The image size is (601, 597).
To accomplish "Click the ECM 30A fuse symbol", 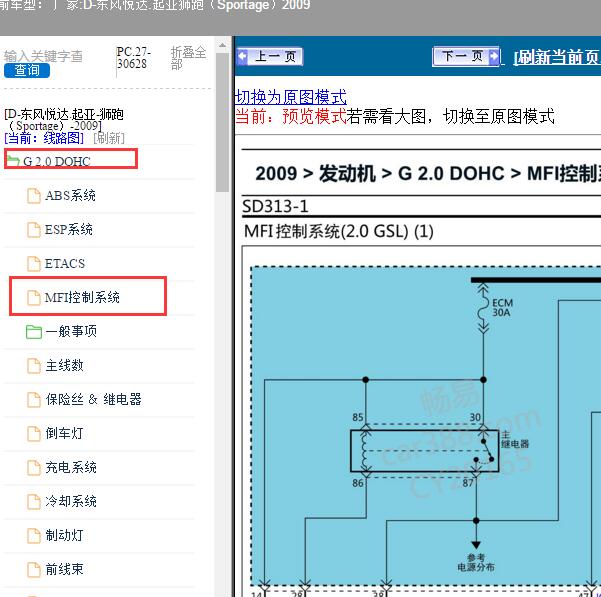I will [483, 308].
